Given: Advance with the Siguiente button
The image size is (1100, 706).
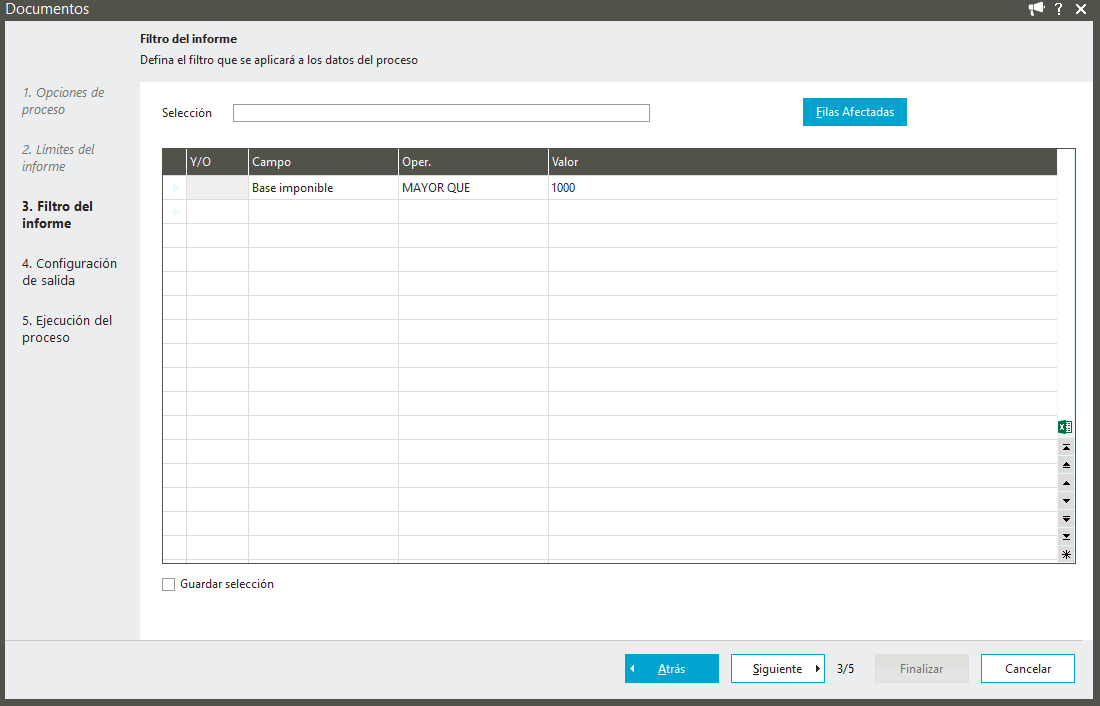Looking at the screenshot, I should 777,669.
